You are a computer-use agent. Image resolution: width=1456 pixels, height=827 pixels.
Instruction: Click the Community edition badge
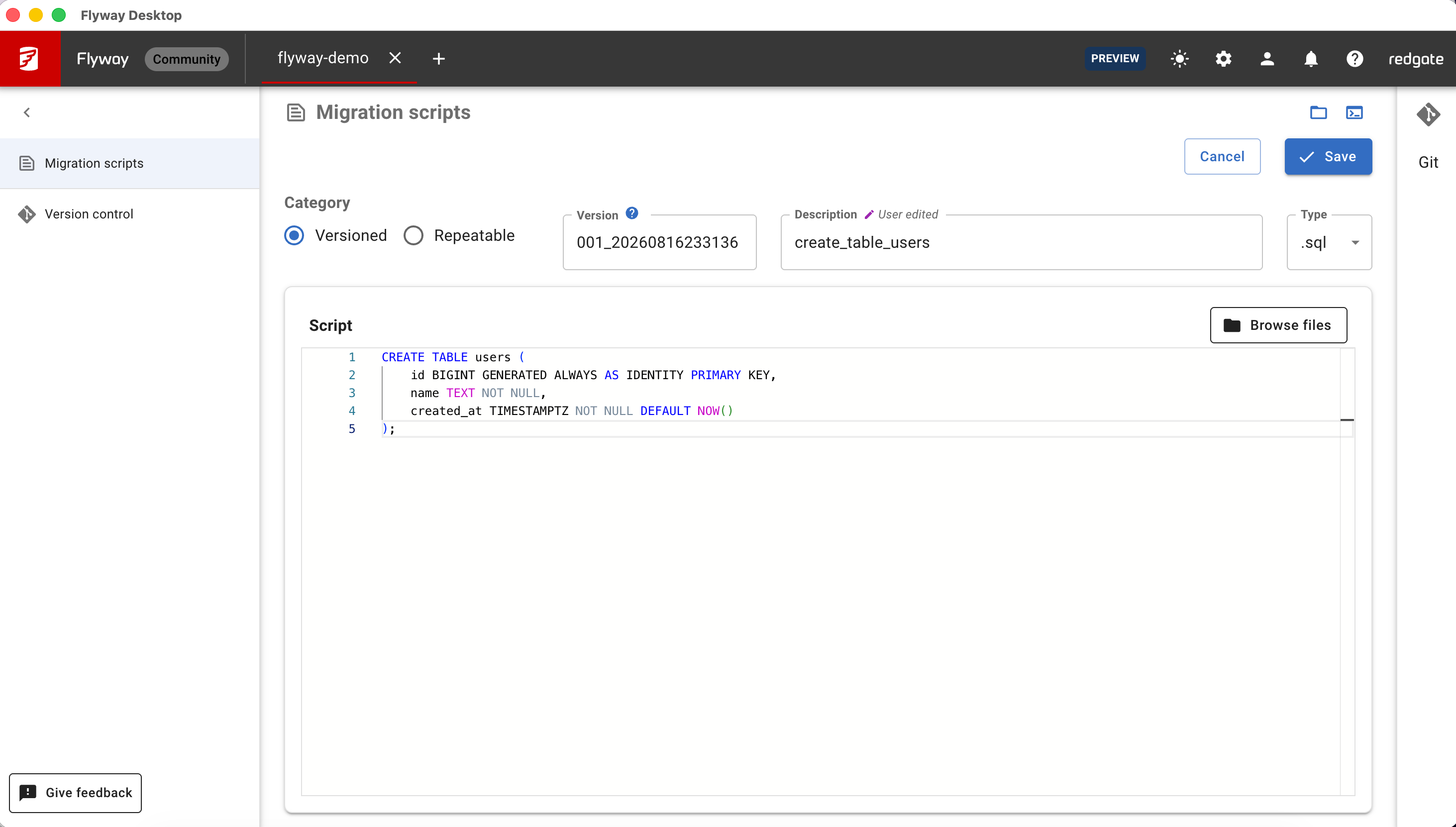(186, 59)
